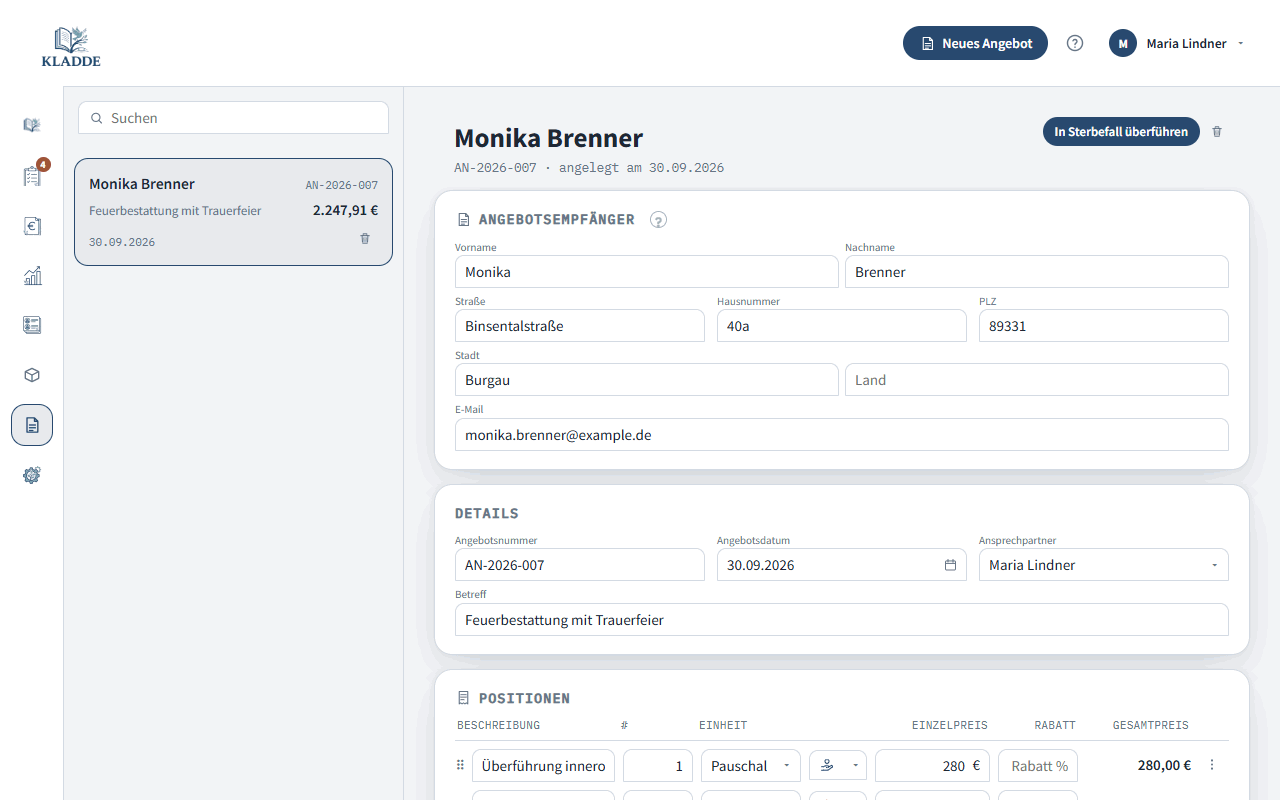The height and width of the screenshot is (800, 1280).
Task: Open calendar picker for Angebotsdatum
Action: click(950, 565)
